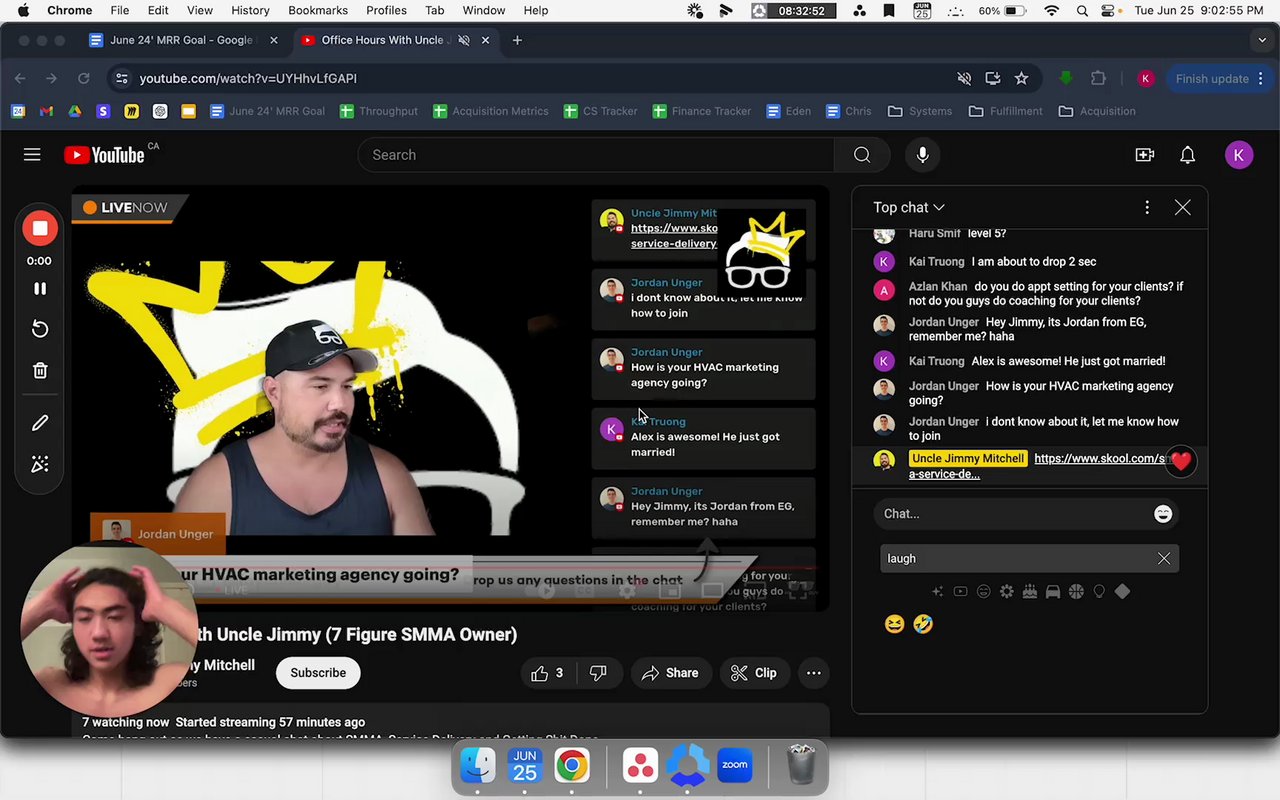
Task: Open YouTube notifications bell
Action: tap(1188, 155)
